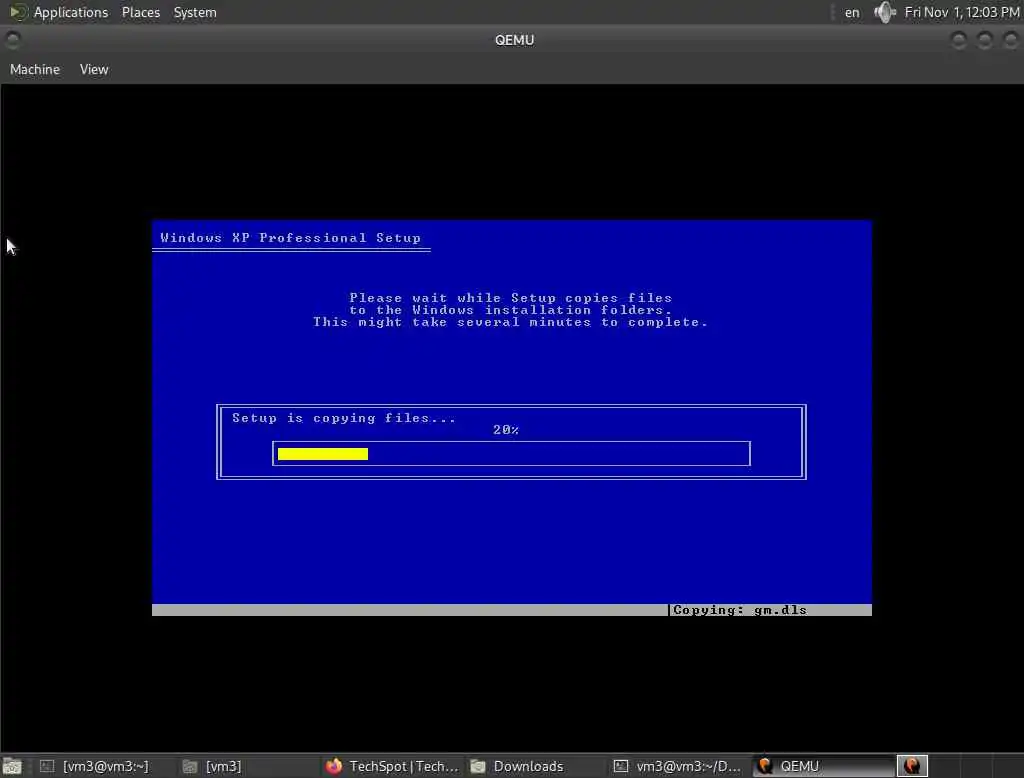Click the yellow setup progress bar
This screenshot has height=778, width=1024.
[x=323, y=453]
